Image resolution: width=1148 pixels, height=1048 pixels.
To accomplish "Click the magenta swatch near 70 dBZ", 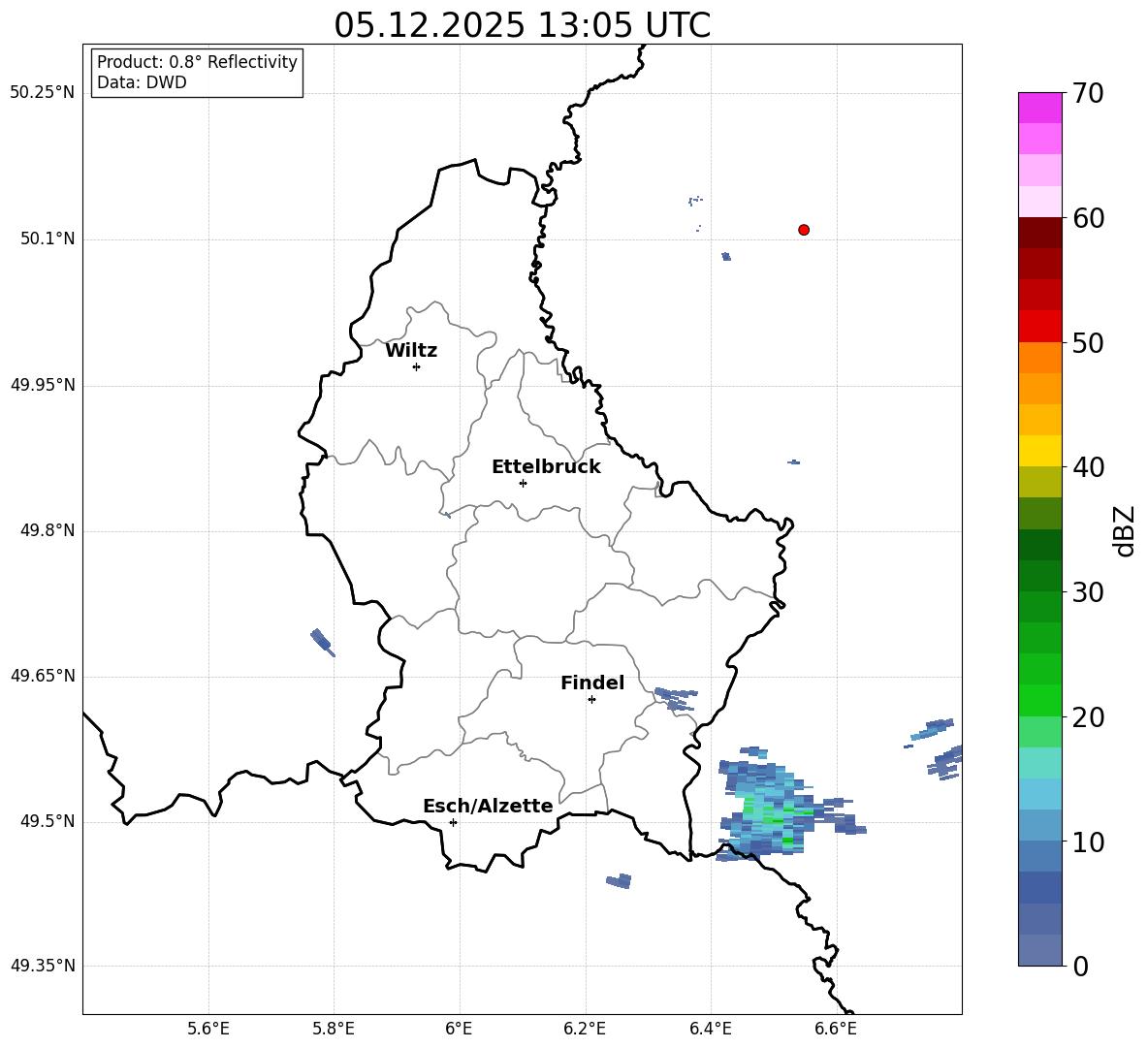I will point(1039,108).
